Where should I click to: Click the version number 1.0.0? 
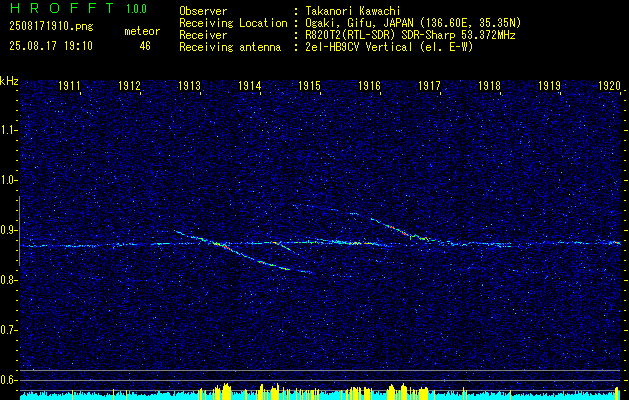[x=136, y=9]
